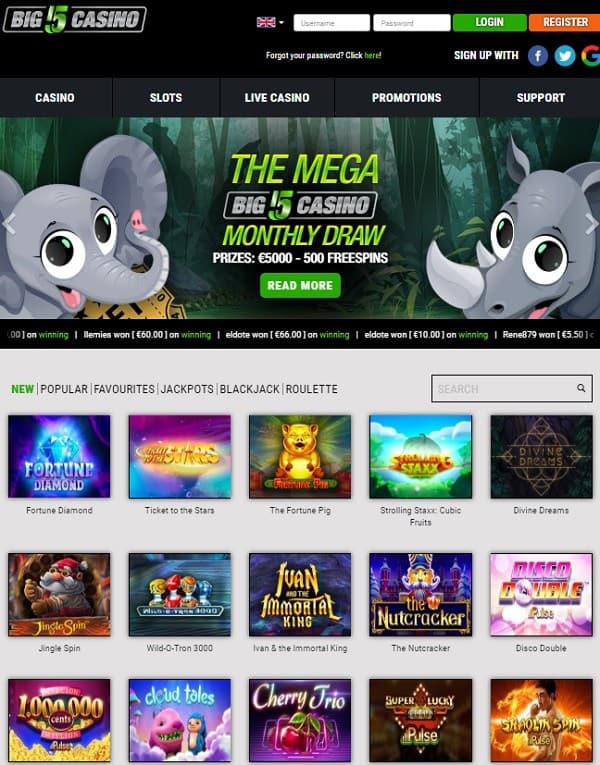The height and width of the screenshot is (765, 600).
Task: Open the LIVE CASINO menu
Action: click(x=277, y=98)
